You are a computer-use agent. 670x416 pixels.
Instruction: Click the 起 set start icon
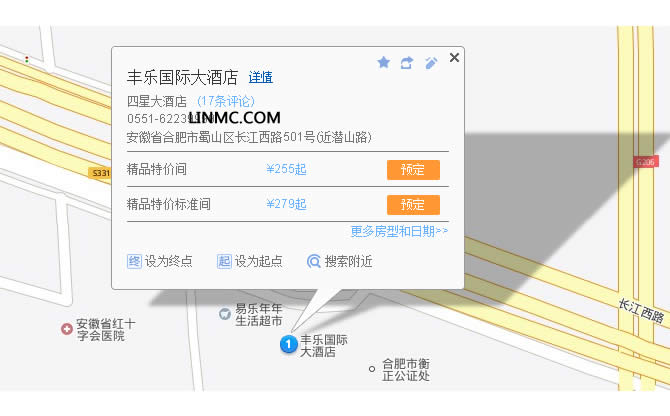pyautogui.click(x=224, y=261)
